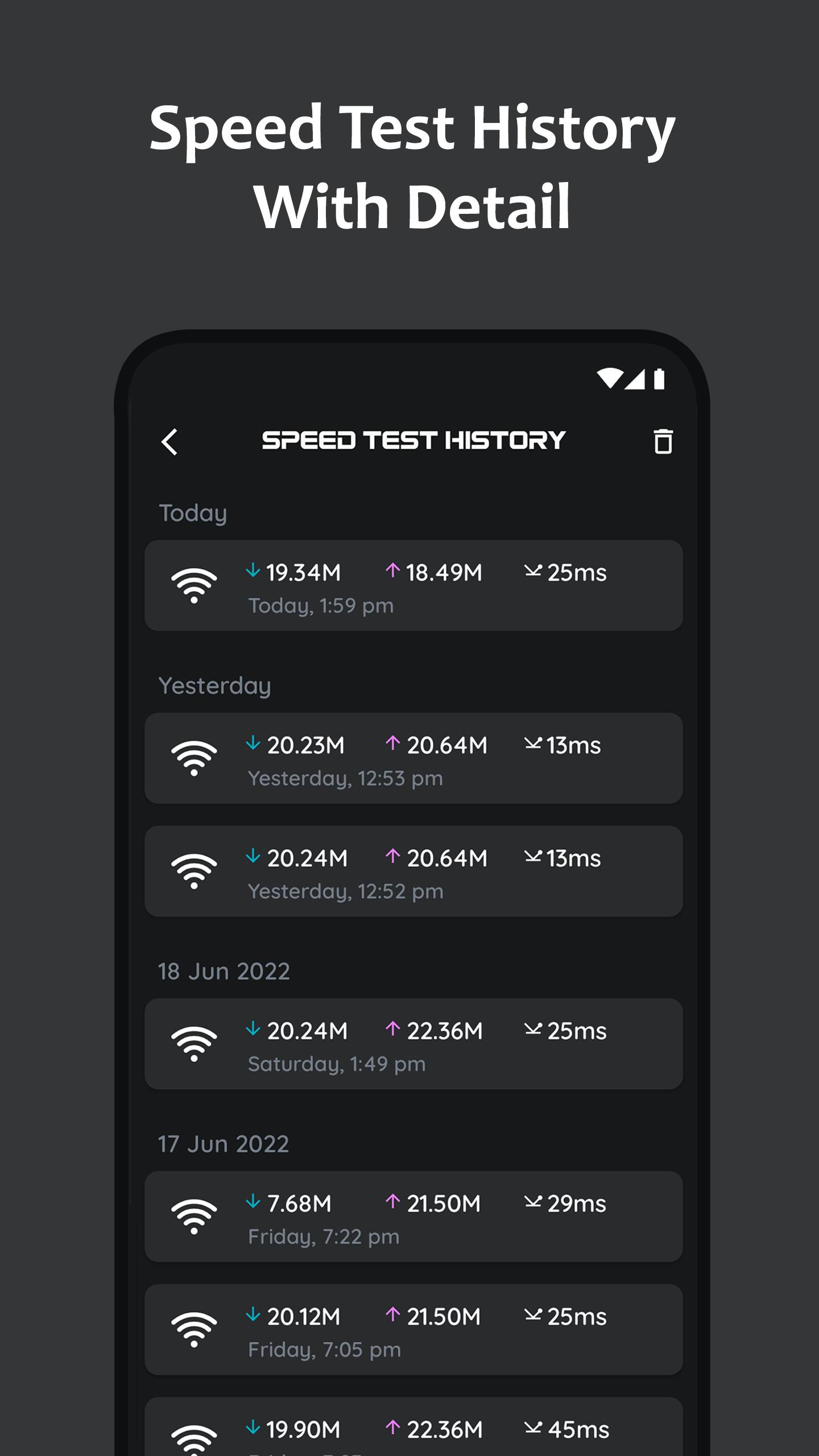Image resolution: width=819 pixels, height=1456 pixels.
Task: Tap Wi-Fi icon on Saturday 1:49 pm entry
Action: click(x=194, y=1044)
